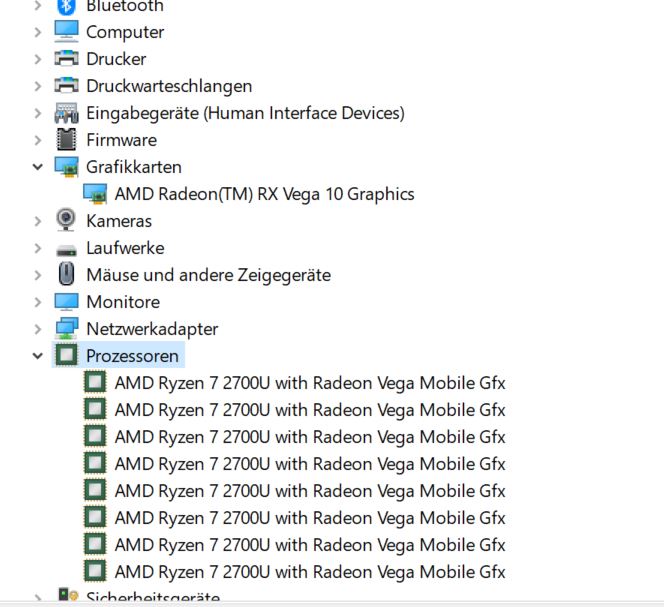Screen dimensions: 664x607
Task: Select the fifth AMD Ryzen 7 2700U entry text
Action: pyautogui.click(x=310, y=491)
